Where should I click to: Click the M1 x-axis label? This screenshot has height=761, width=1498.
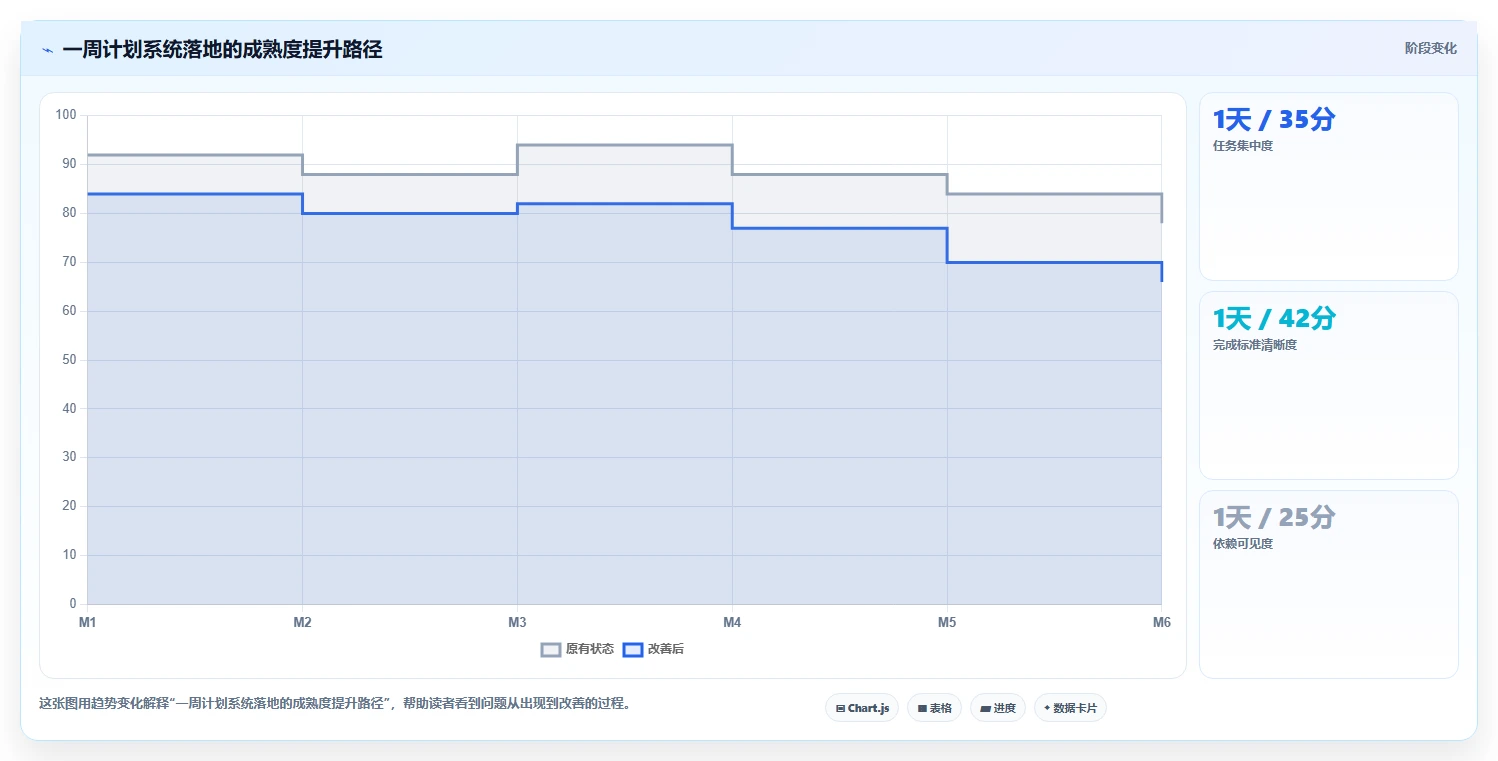[88, 622]
